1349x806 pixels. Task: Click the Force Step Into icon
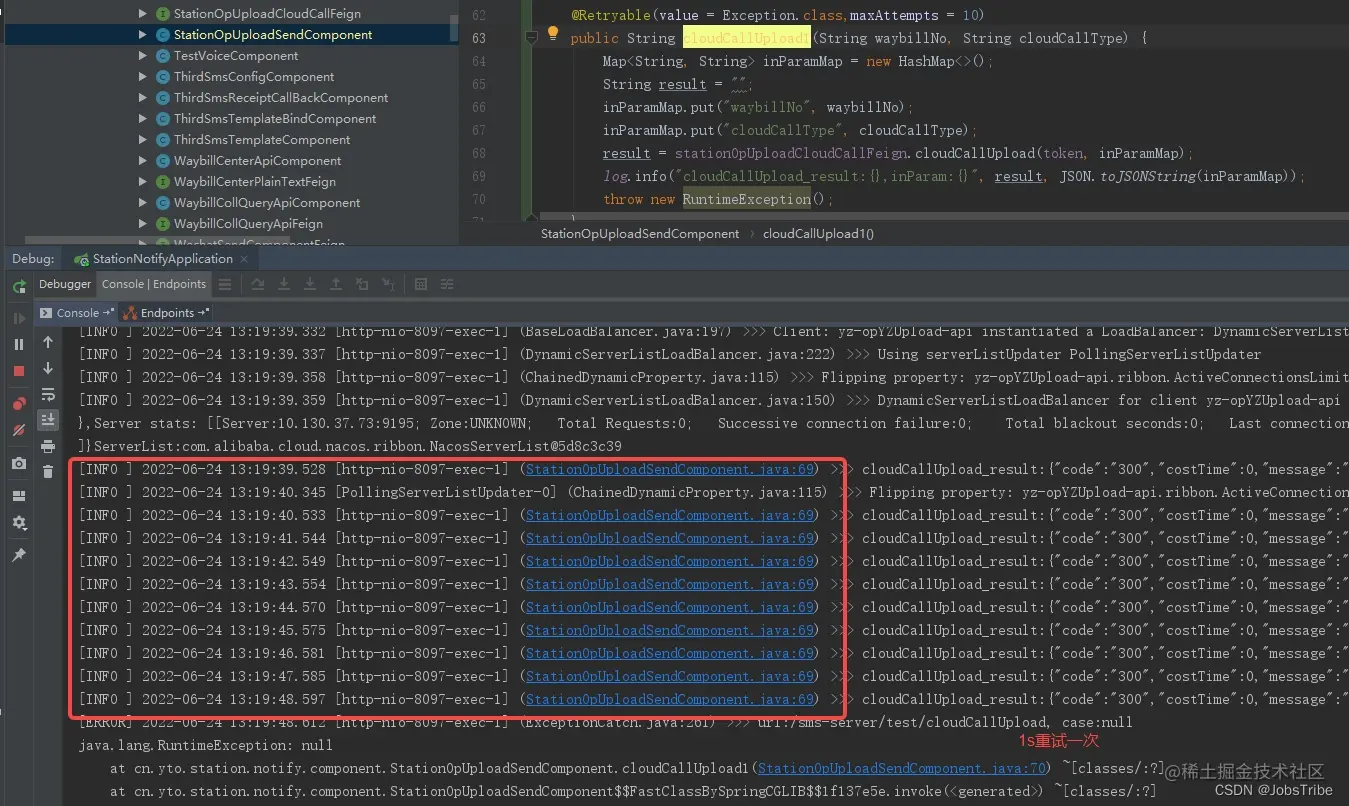pyautogui.click(x=310, y=285)
